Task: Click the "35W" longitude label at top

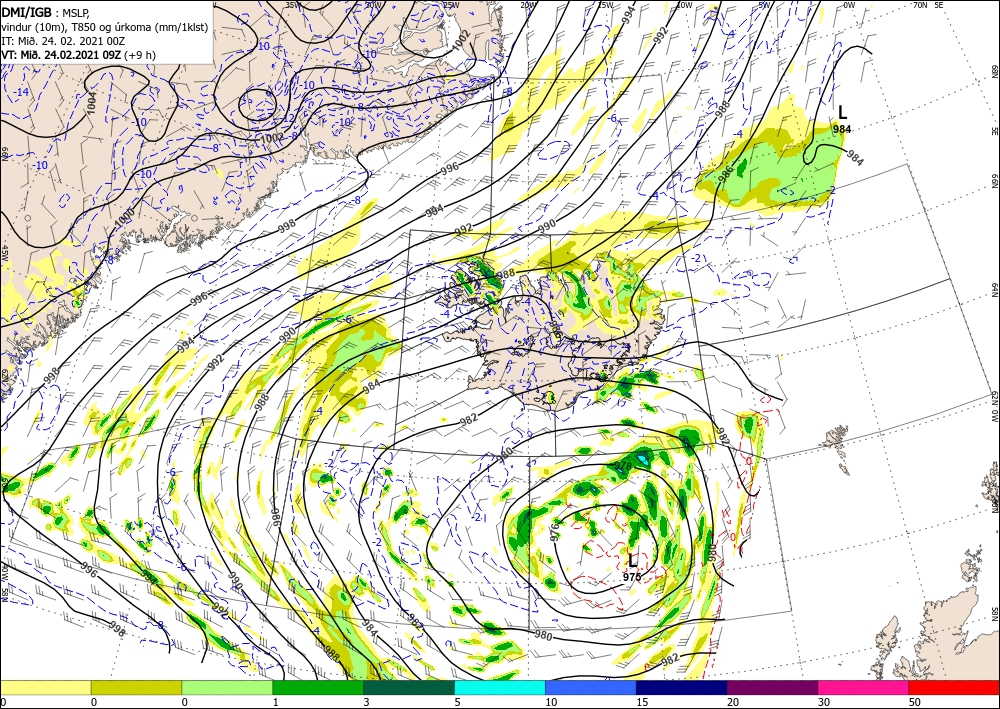Action: [293, 5]
